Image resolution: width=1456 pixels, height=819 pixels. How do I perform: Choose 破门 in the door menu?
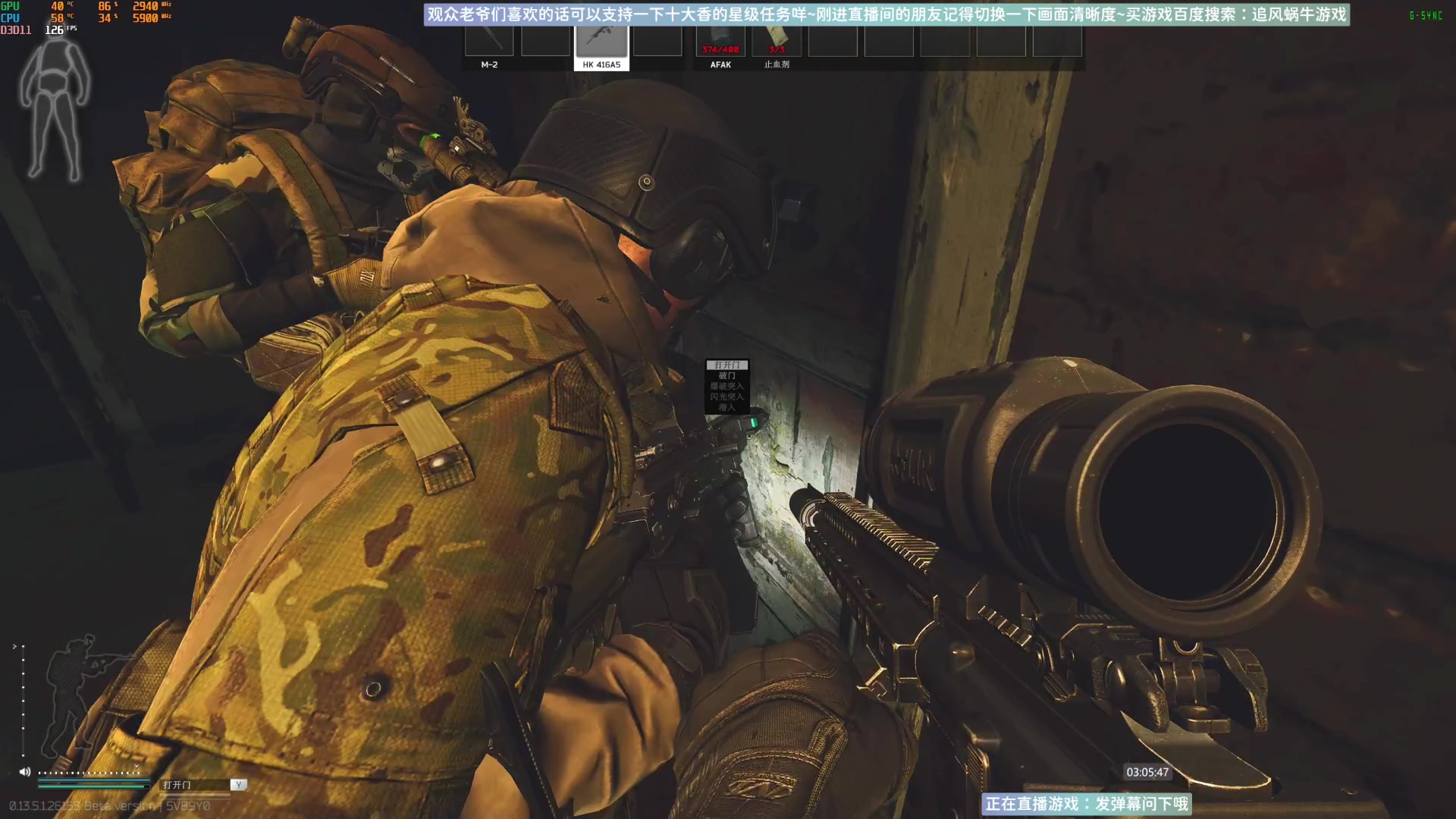726,375
